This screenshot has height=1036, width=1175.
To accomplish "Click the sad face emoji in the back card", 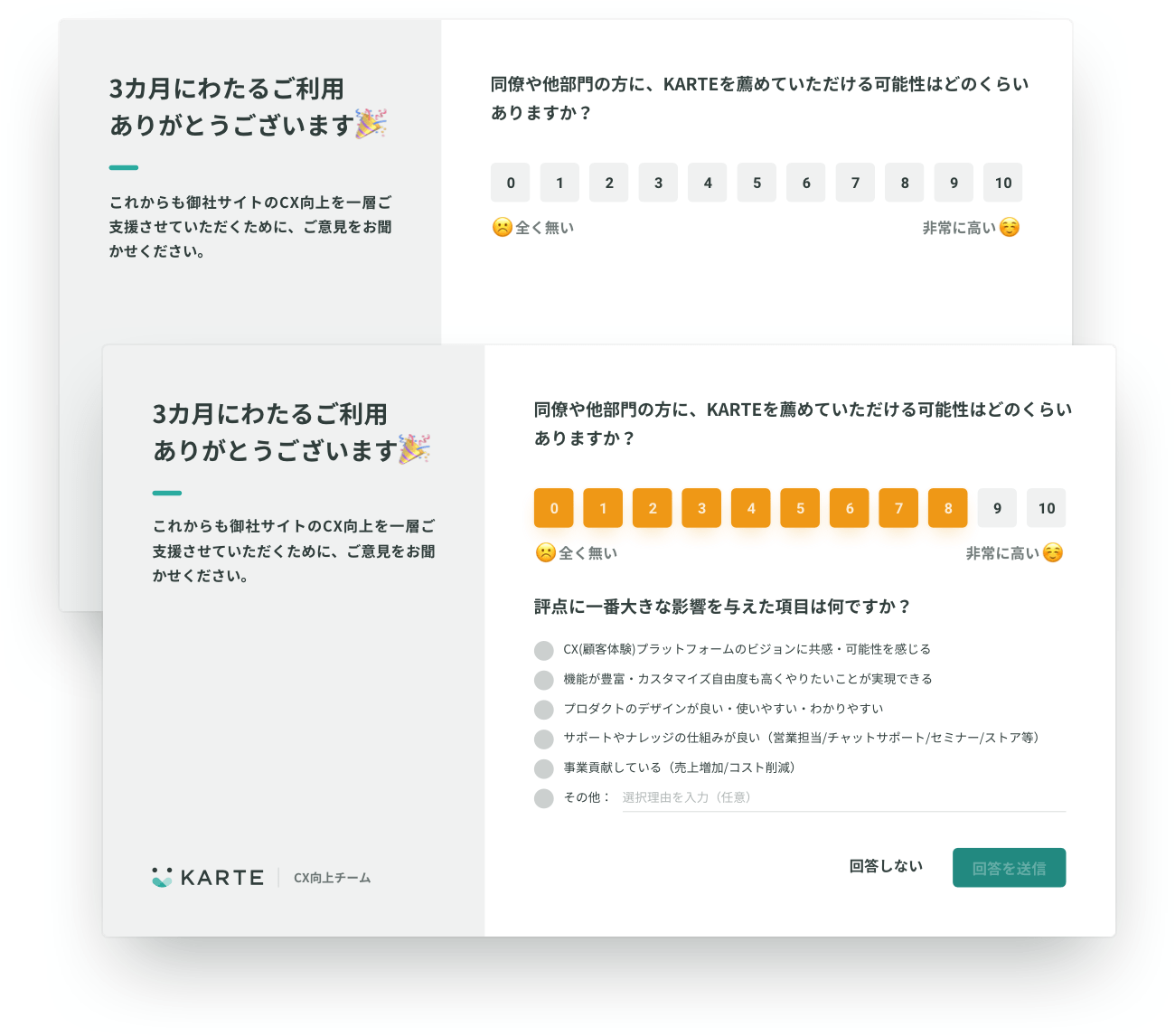I will (502, 227).
